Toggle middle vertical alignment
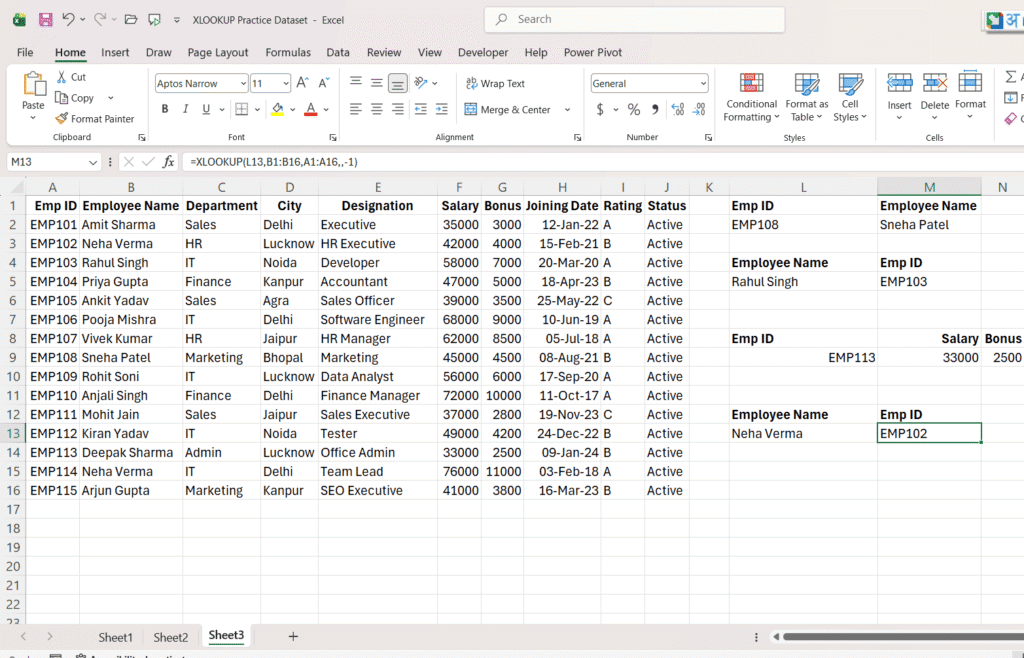The height and width of the screenshot is (658, 1024). coord(377,82)
